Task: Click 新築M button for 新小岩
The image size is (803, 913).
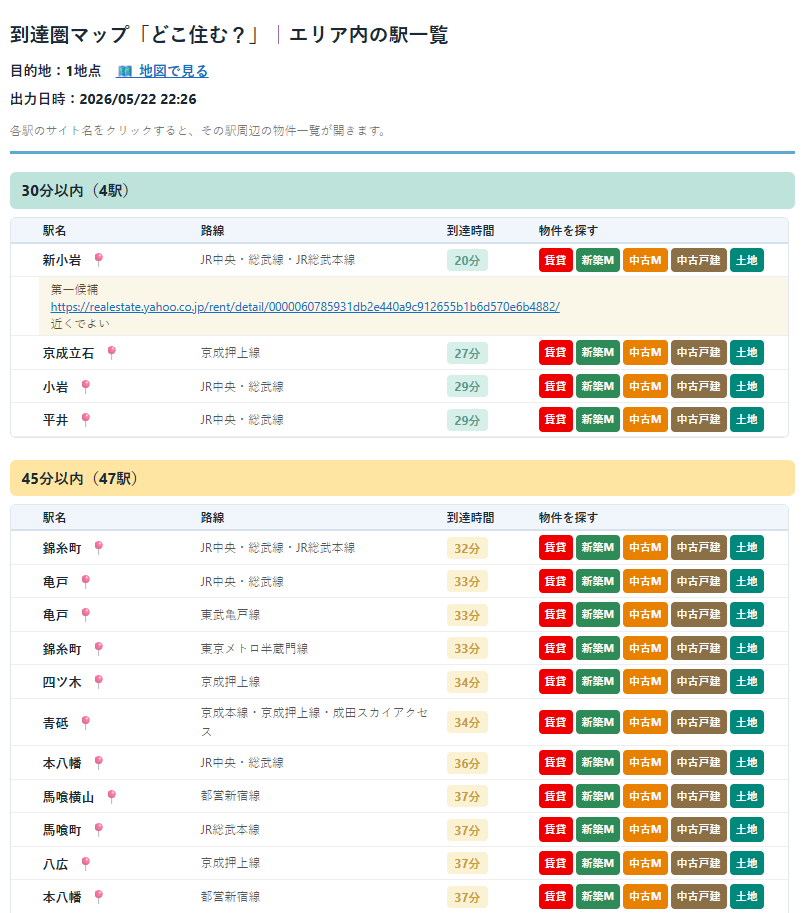Action: (597, 260)
